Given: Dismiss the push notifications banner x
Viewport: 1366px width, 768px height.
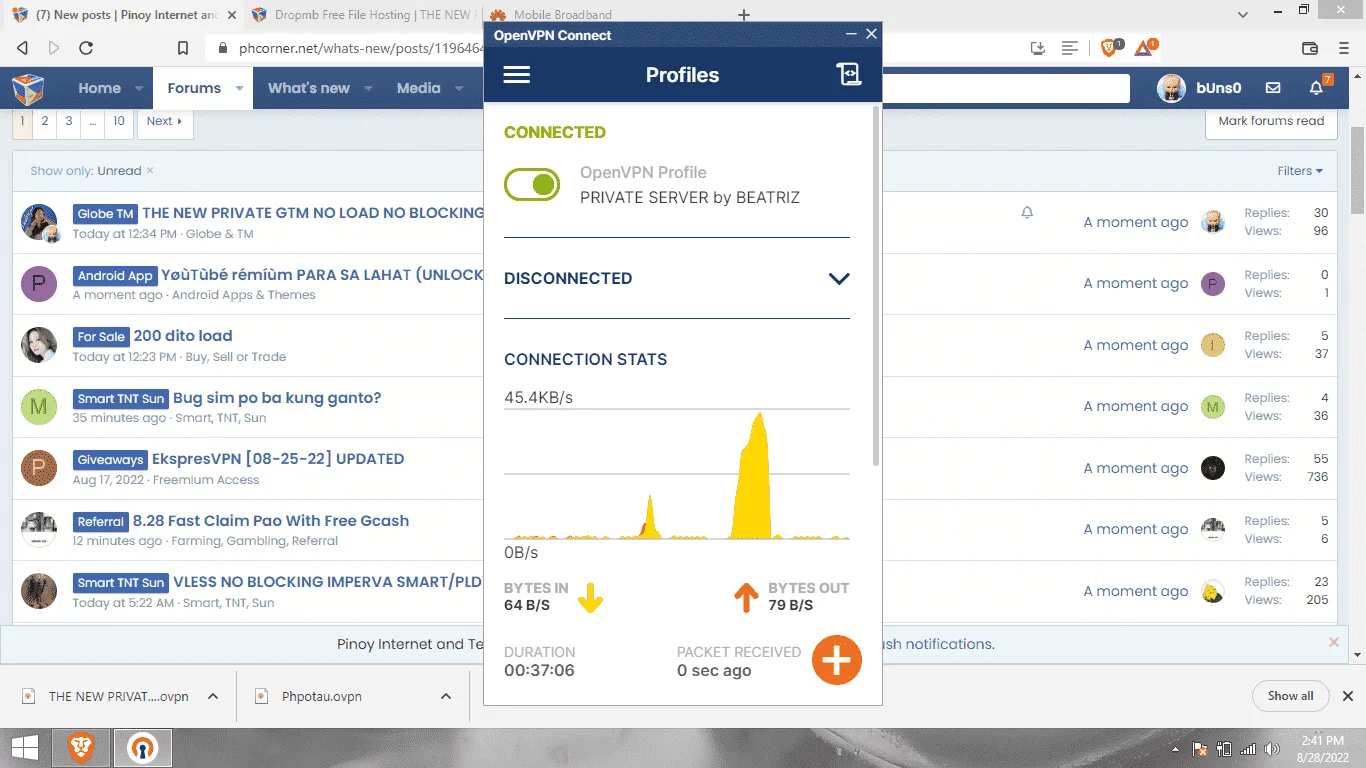Looking at the screenshot, I should tap(1334, 642).
